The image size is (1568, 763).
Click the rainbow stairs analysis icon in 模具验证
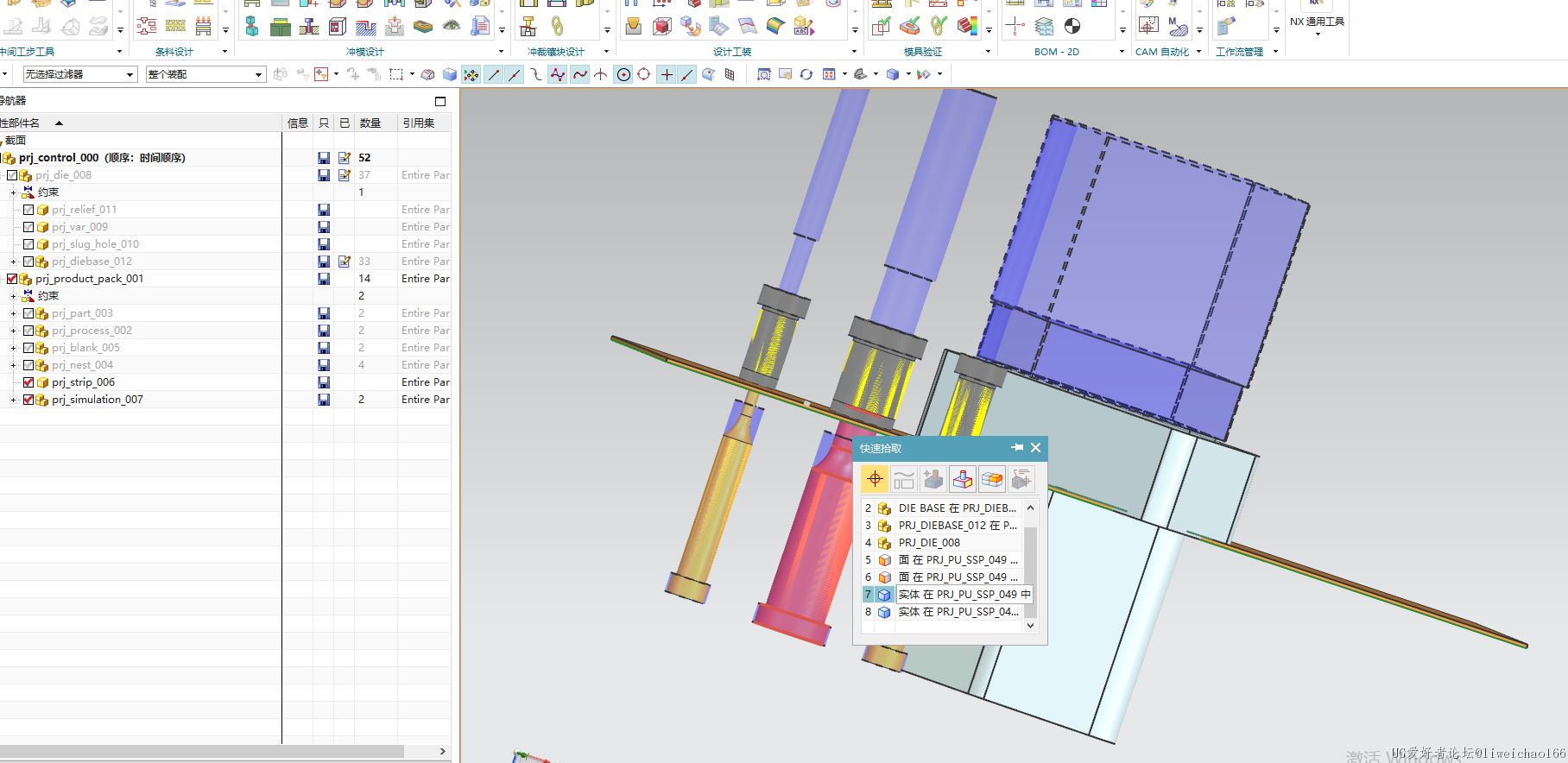[x=967, y=26]
